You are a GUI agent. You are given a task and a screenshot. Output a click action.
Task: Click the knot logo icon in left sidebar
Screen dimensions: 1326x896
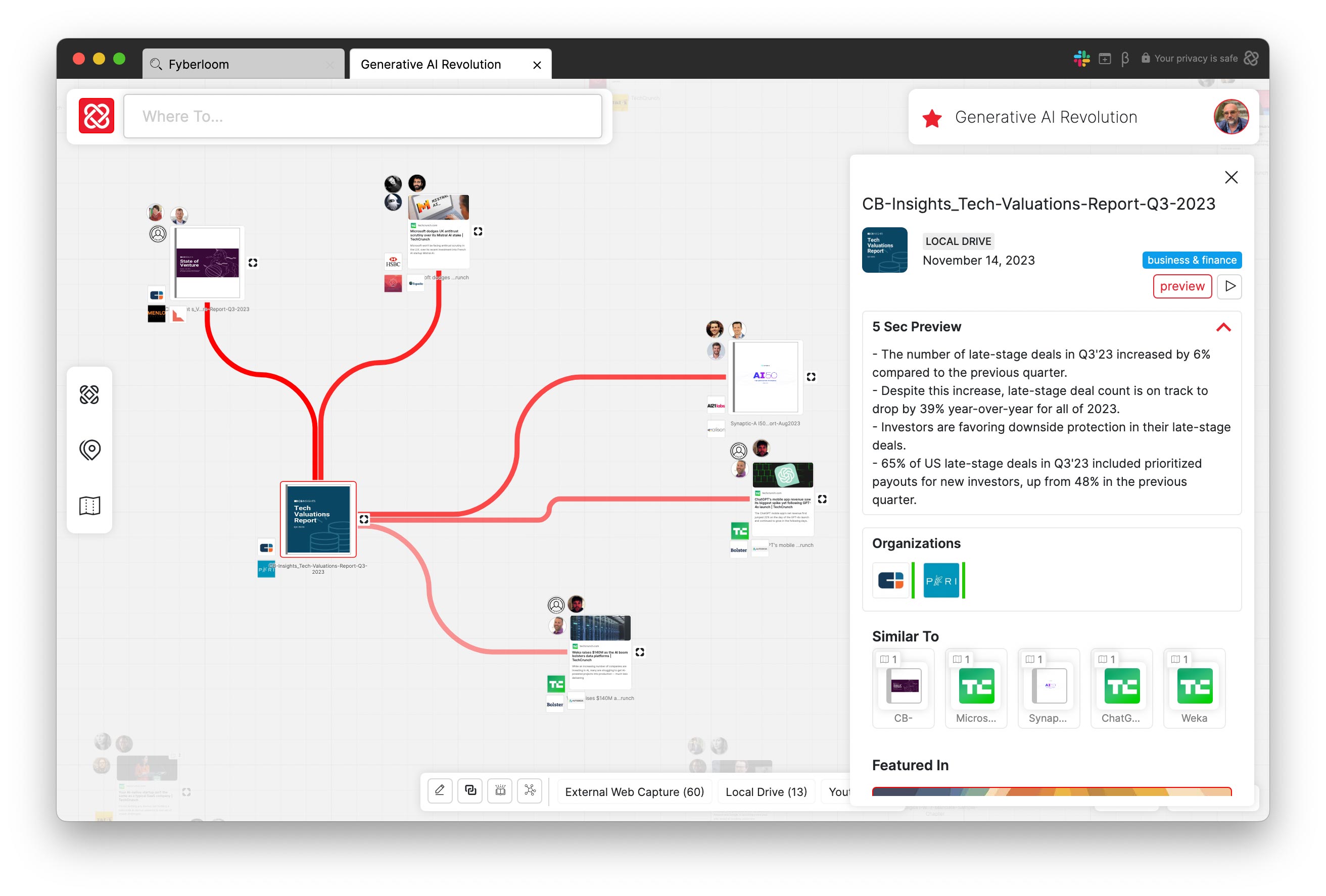[89, 394]
